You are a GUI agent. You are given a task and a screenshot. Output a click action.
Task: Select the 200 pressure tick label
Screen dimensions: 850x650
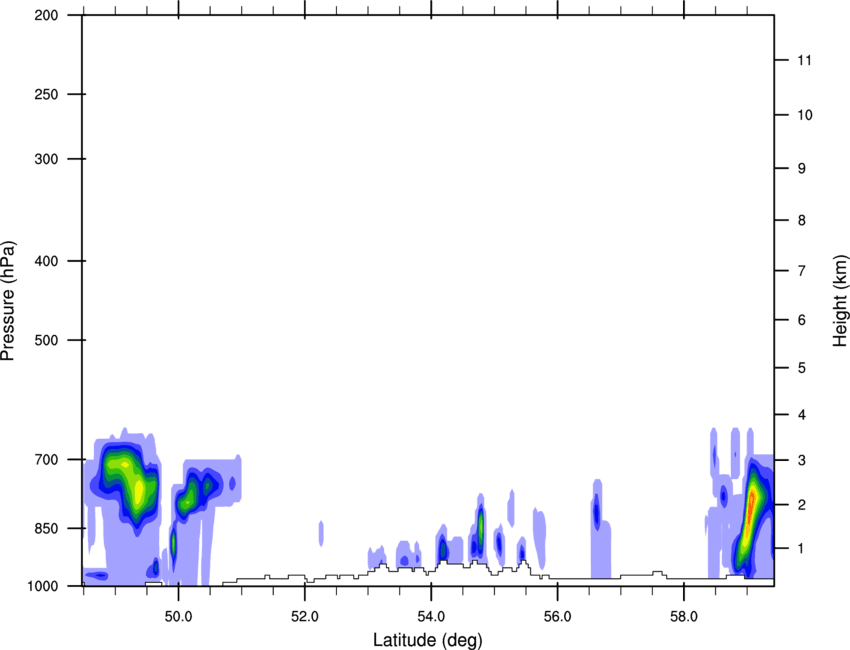tap(46, 15)
